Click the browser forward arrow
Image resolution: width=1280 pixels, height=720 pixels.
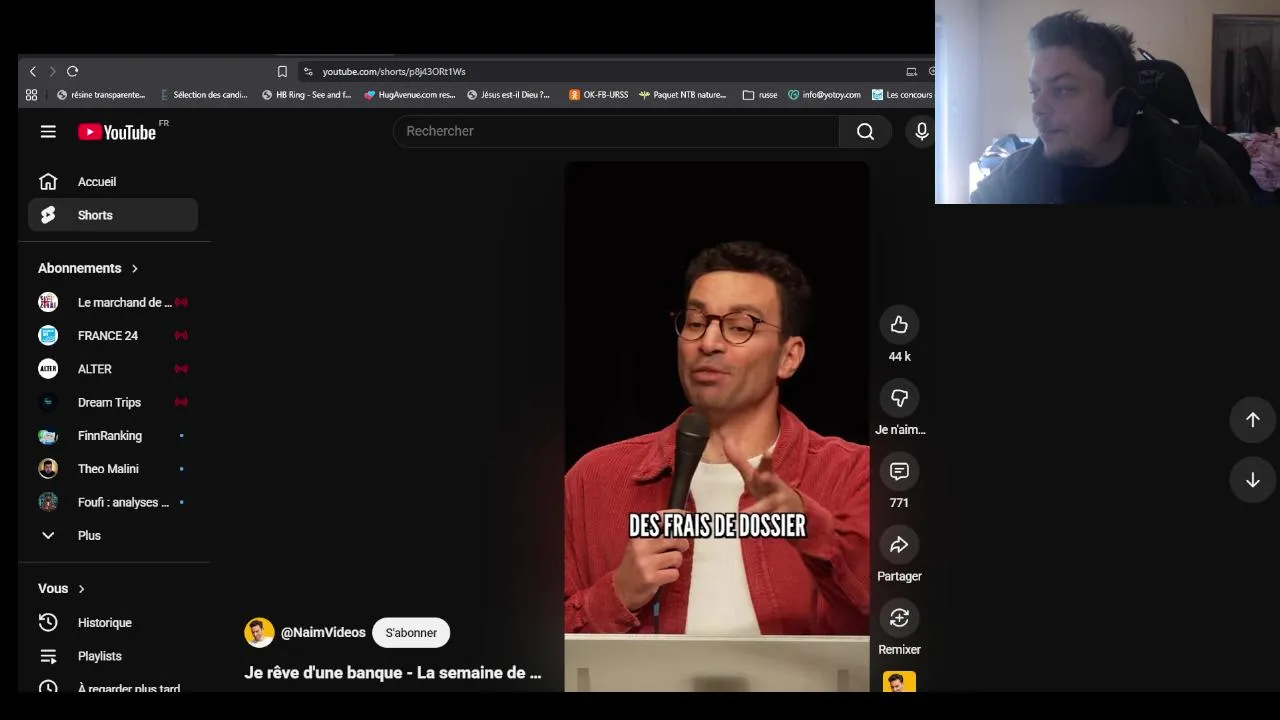point(52,71)
